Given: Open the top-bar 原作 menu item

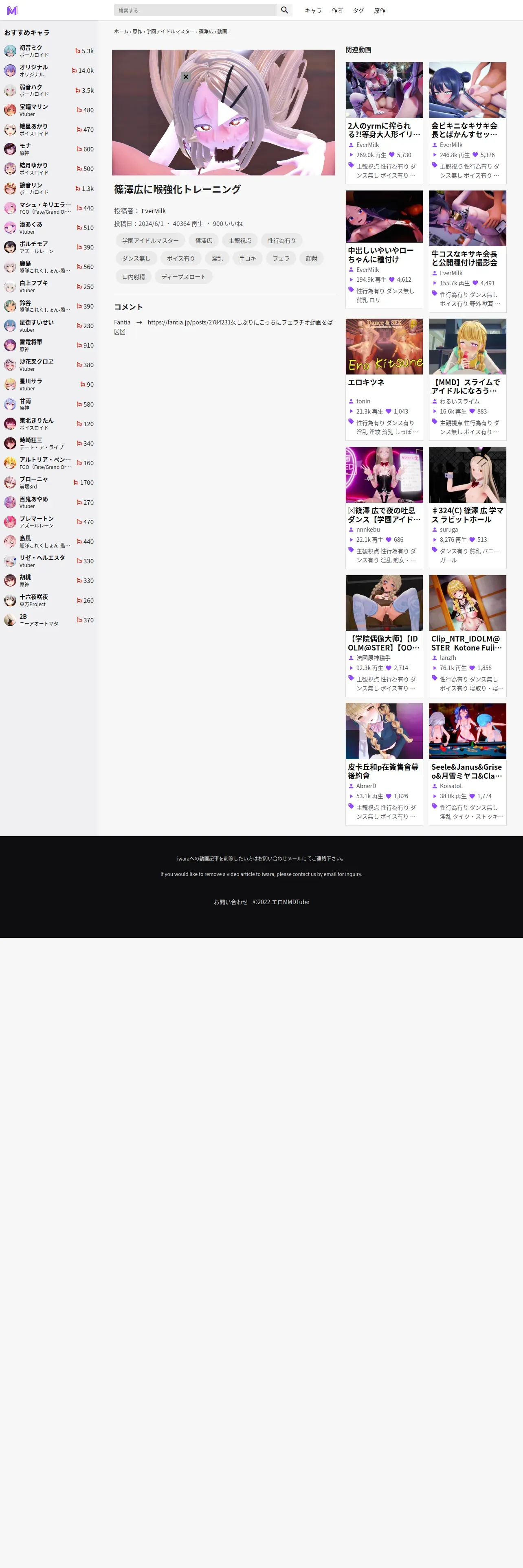Looking at the screenshot, I should pos(379,10).
